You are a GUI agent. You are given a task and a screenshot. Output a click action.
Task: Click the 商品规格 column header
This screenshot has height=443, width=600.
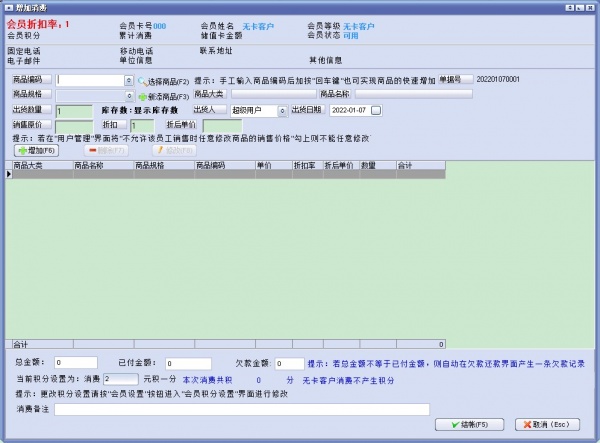coord(164,165)
